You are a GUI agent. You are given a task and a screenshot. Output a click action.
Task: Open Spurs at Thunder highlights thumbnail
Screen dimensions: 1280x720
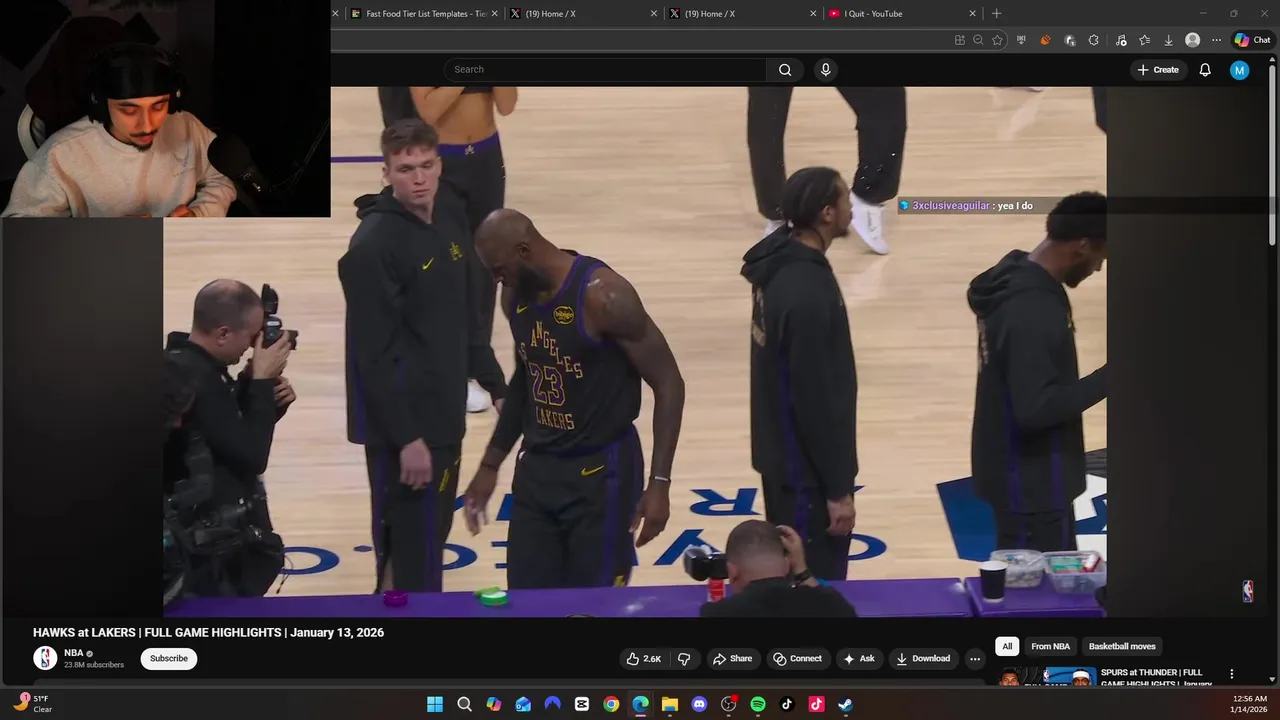(x=1047, y=677)
